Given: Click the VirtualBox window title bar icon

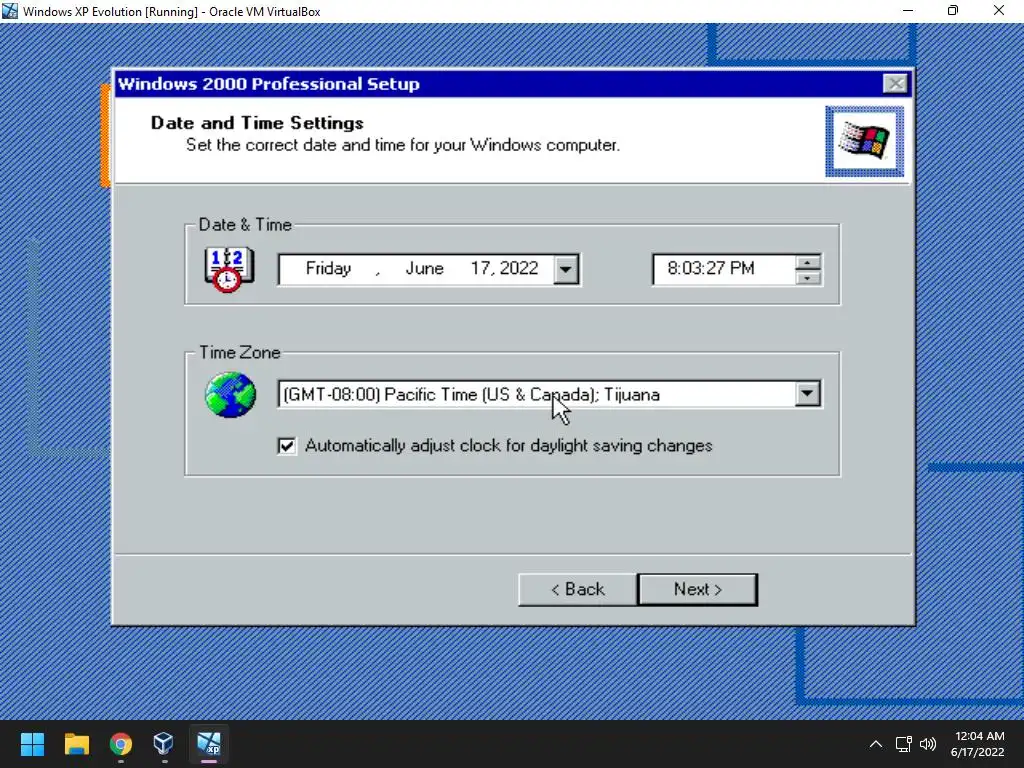Looking at the screenshot, I should pyautogui.click(x=10, y=11).
